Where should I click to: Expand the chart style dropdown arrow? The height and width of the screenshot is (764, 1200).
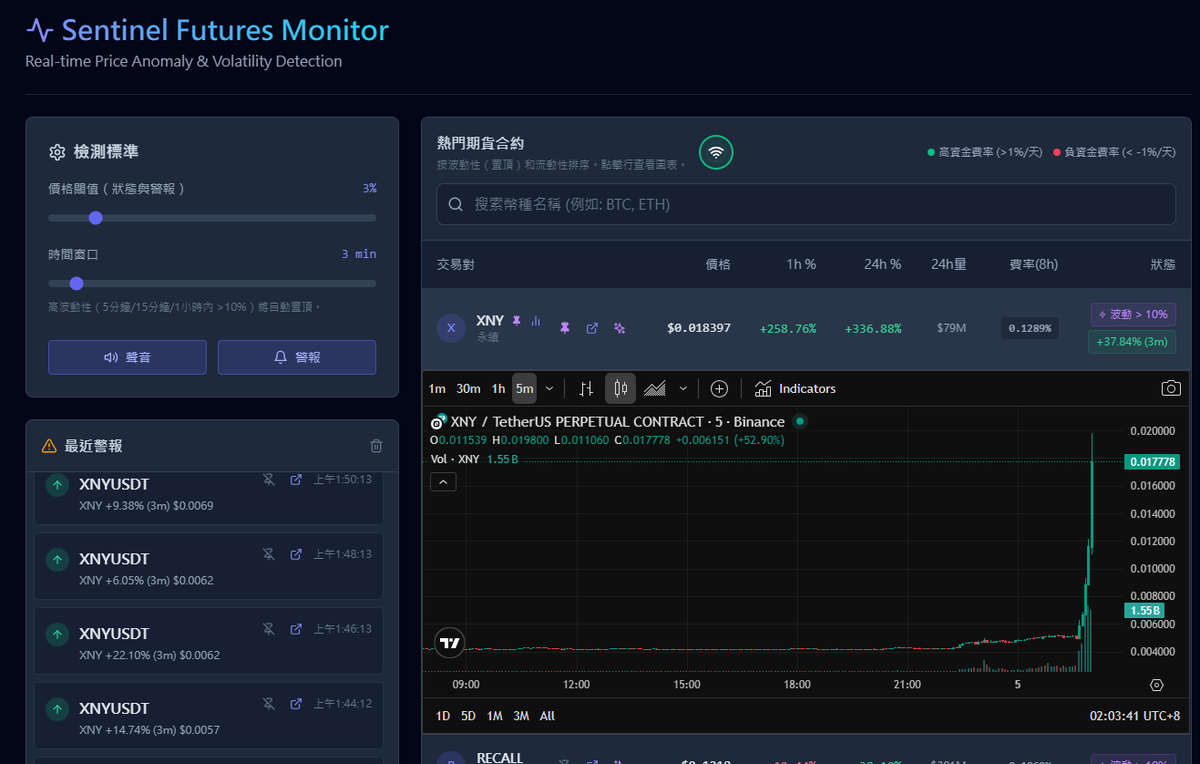(x=683, y=388)
